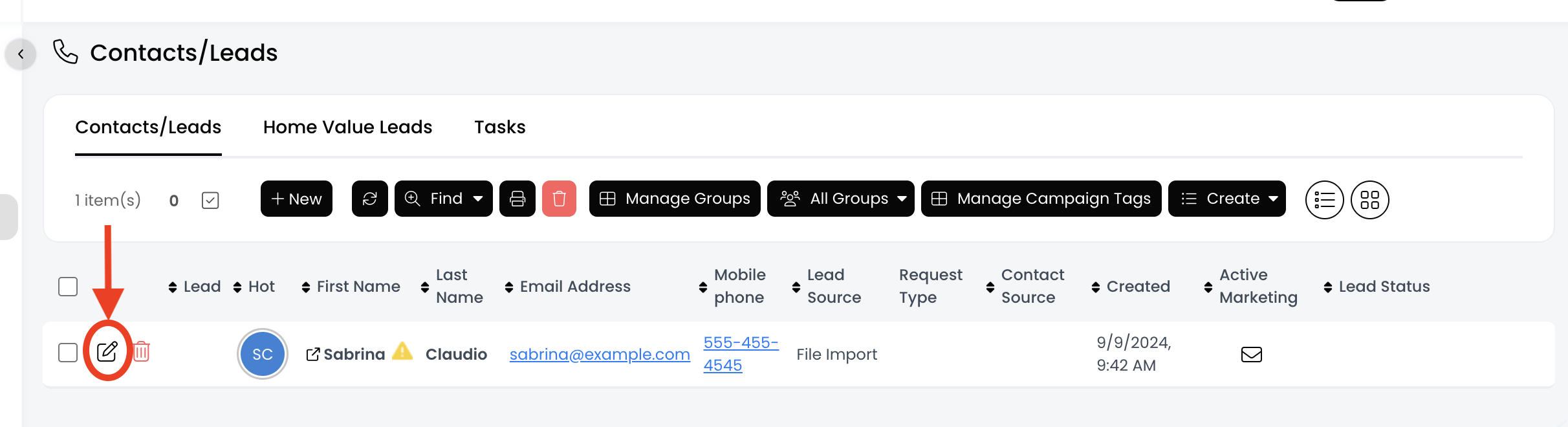
Task: Switch to list view layout icon
Action: click(x=1324, y=200)
